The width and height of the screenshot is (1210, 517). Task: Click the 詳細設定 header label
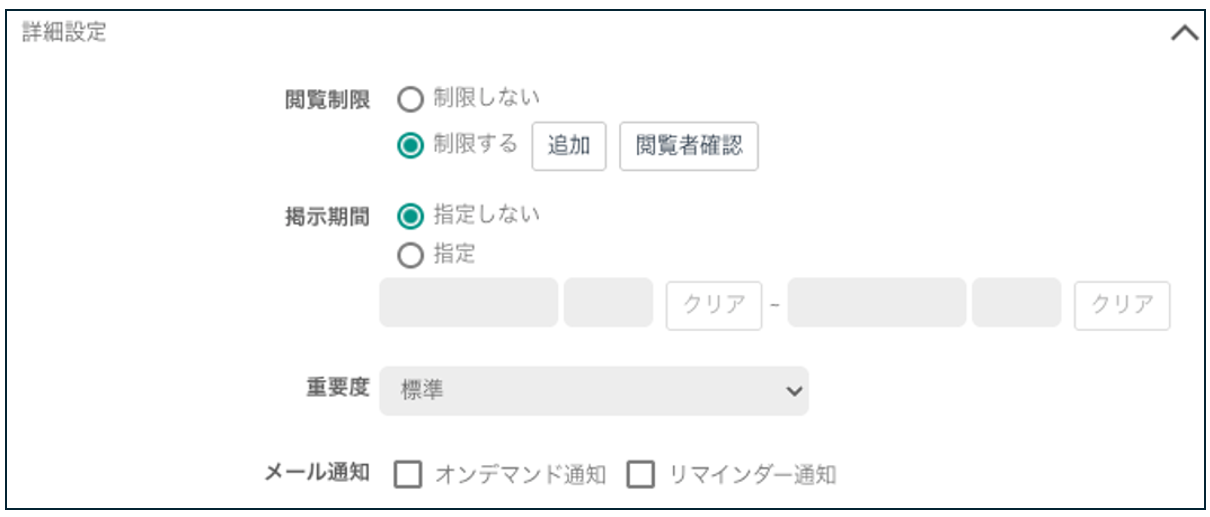65,32
